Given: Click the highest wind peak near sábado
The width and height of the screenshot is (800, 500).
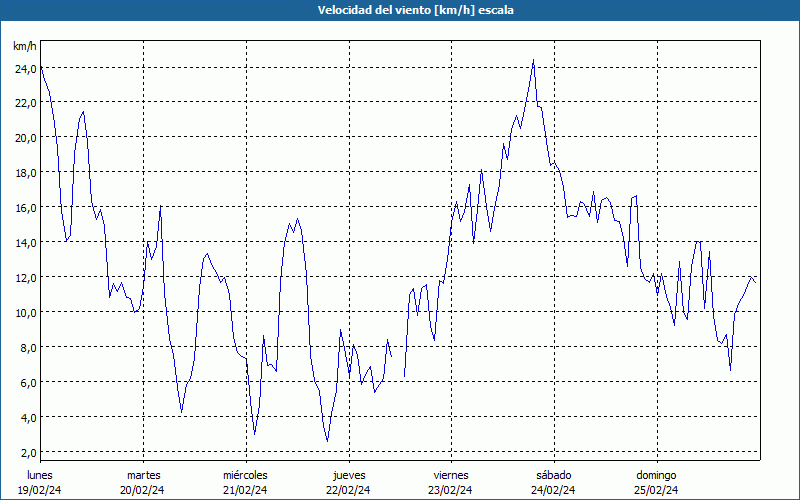Looking at the screenshot, I should click(x=533, y=60).
